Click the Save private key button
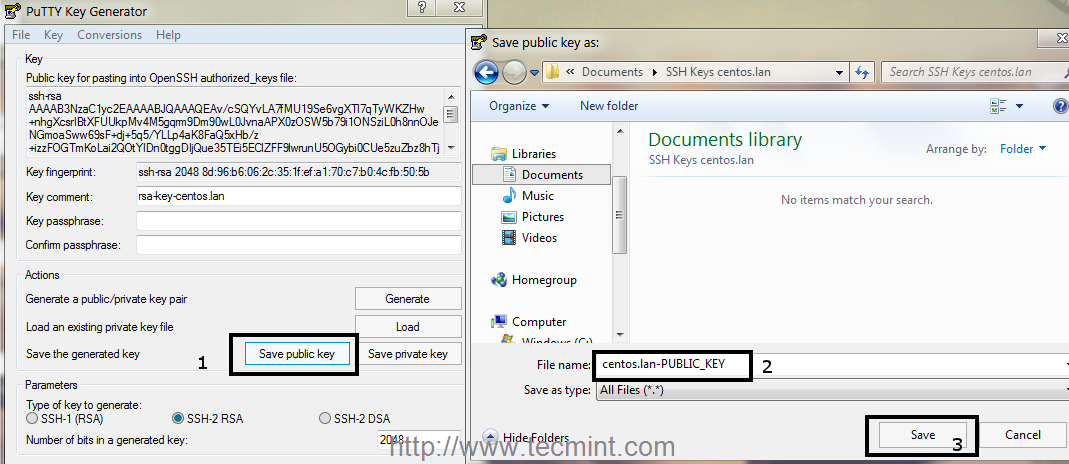The height and width of the screenshot is (464, 1069). [408, 354]
